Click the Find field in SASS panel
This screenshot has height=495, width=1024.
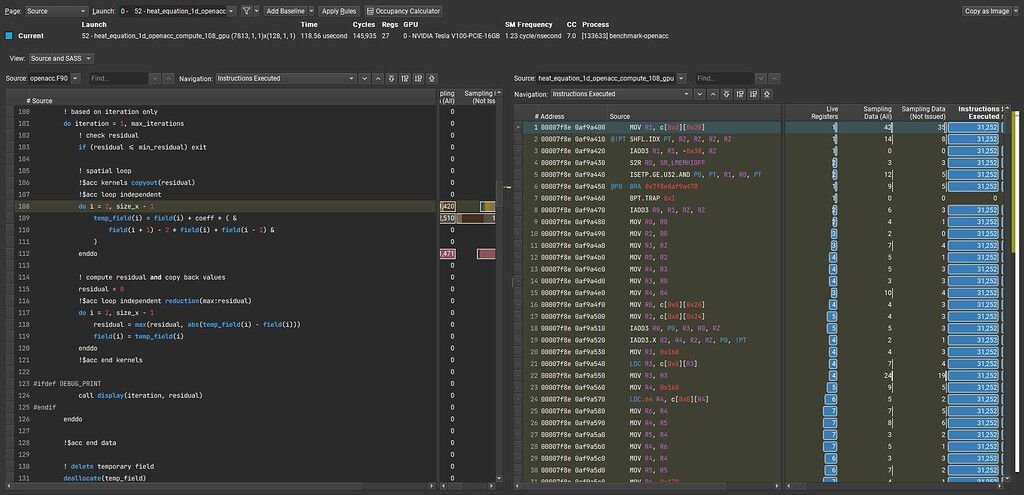tap(724, 78)
